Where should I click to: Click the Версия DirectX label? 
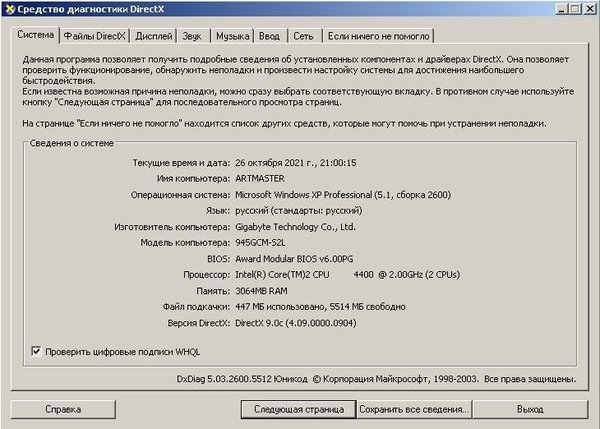click(198, 323)
